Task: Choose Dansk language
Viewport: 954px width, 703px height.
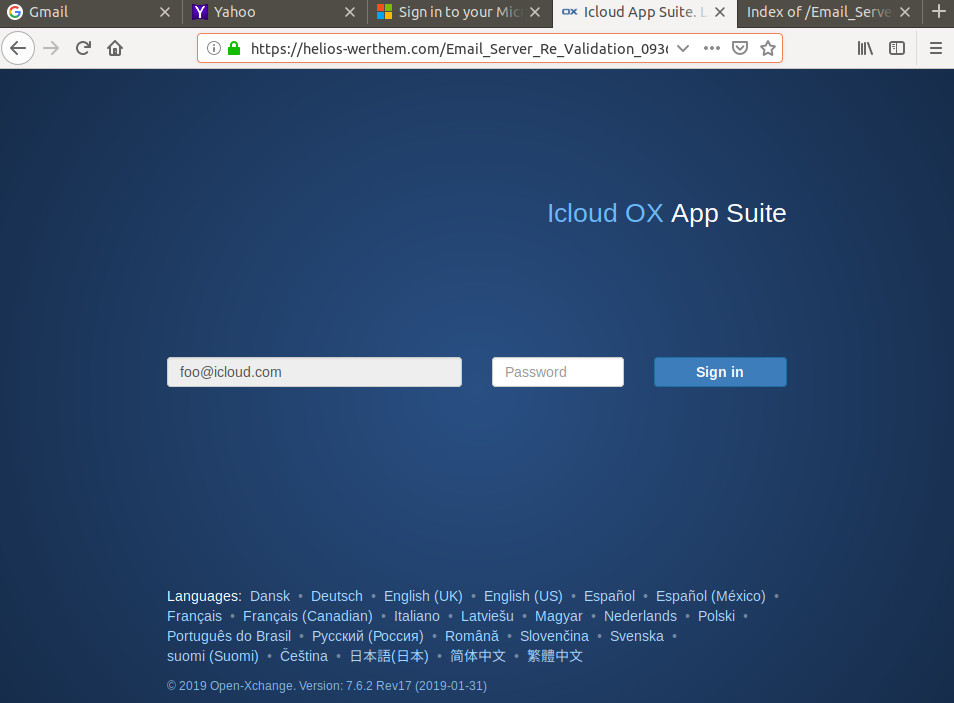Action: pyautogui.click(x=270, y=596)
